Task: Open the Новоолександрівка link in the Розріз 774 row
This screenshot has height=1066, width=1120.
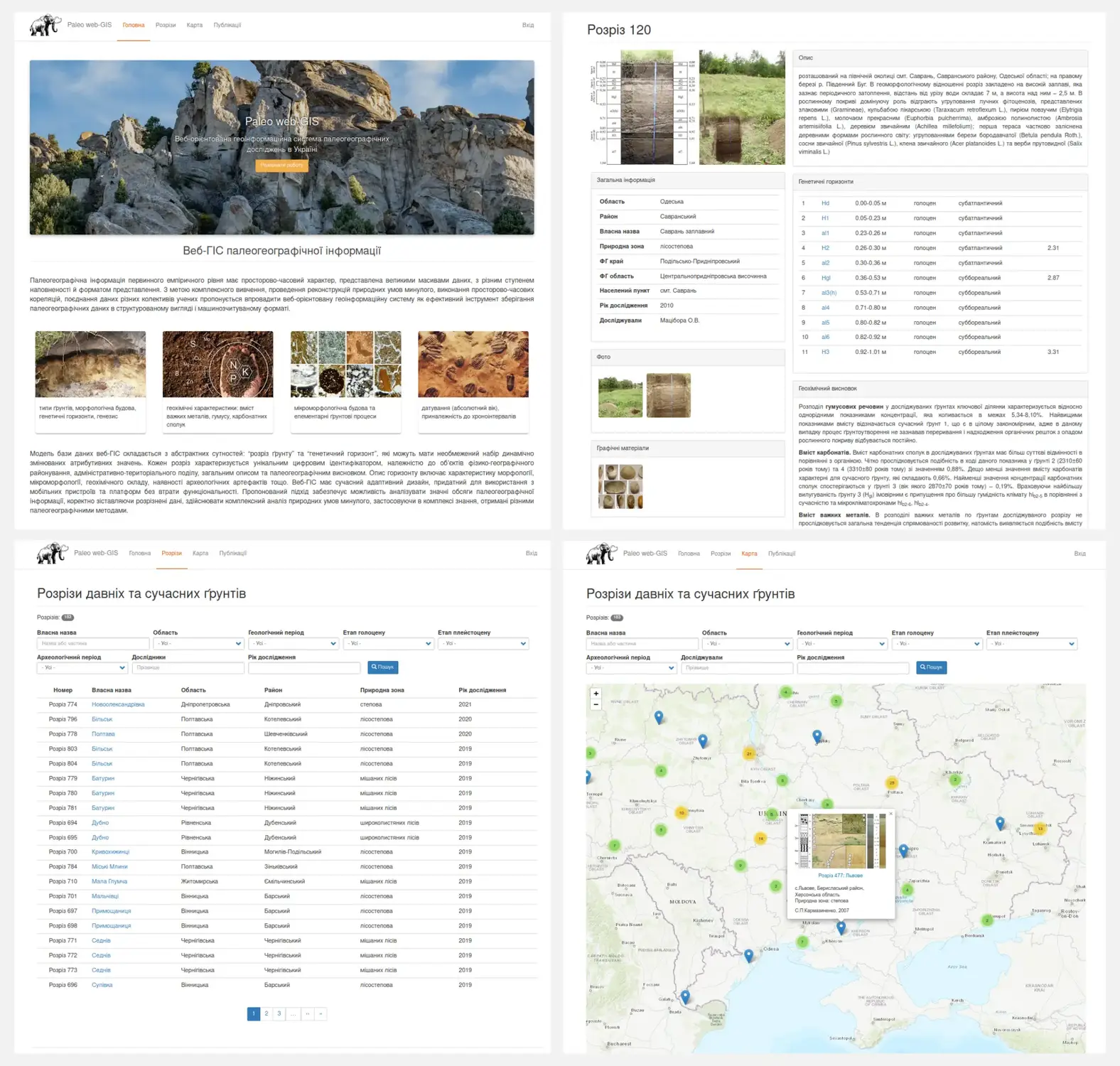Action: pos(118,705)
